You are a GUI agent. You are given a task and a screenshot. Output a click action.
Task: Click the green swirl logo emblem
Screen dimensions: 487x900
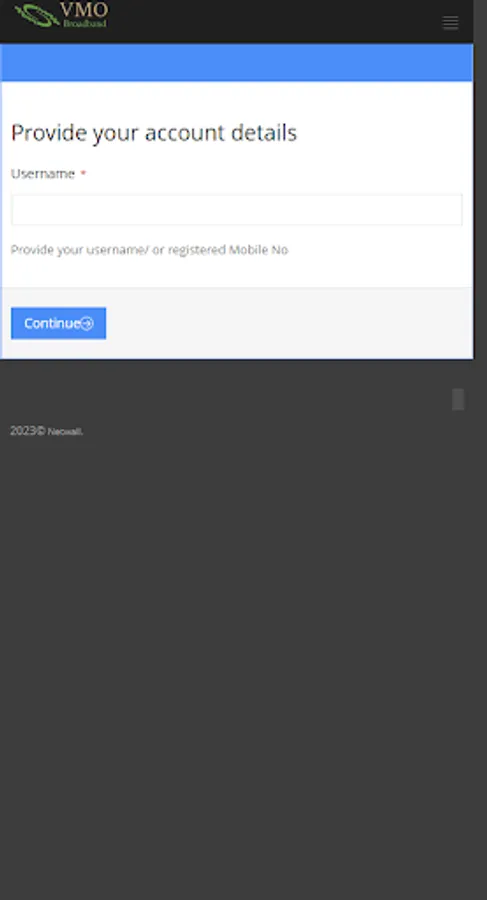37,15
